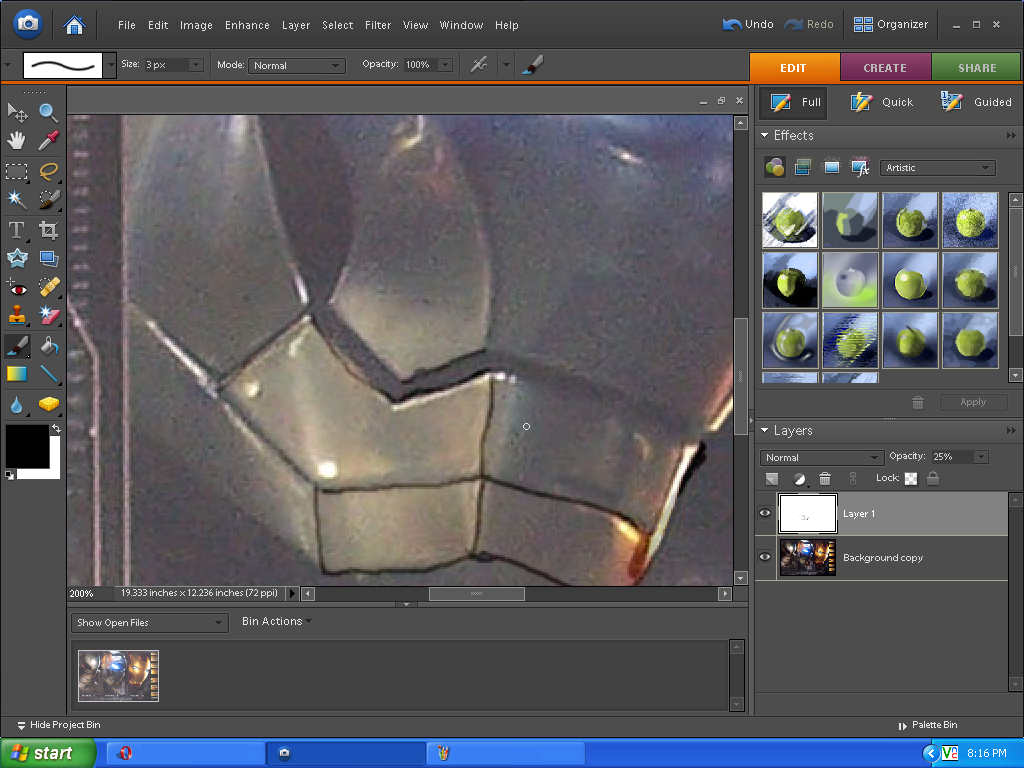
Task: Enable airbrush mode in options bar
Action: tap(479, 65)
